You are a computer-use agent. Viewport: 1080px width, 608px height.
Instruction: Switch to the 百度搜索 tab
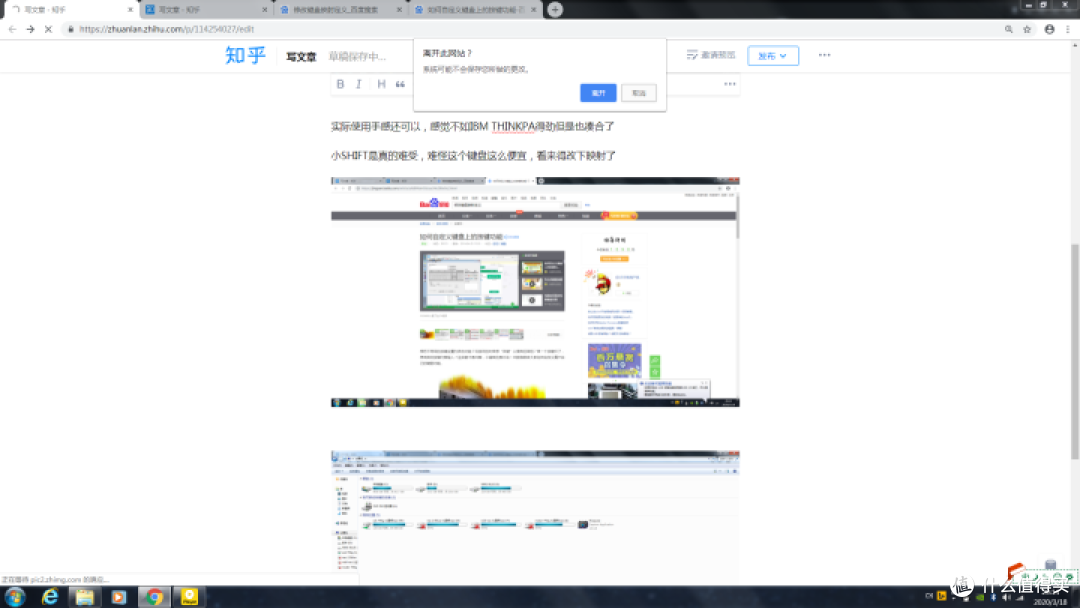click(x=340, y=10)
